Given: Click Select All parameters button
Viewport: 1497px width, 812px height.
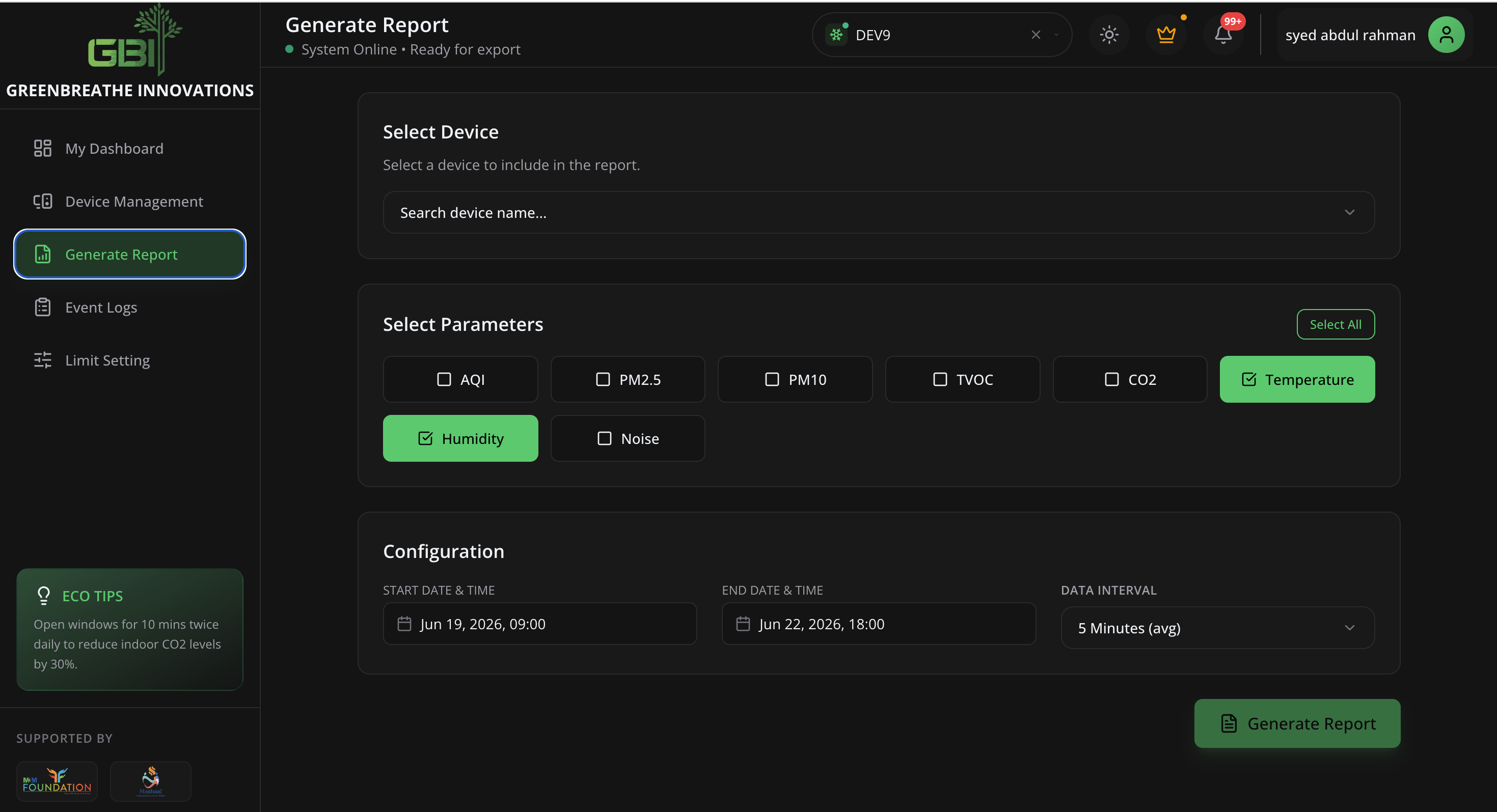Looking at the screenshot, I should click(x=1336, y=324).
